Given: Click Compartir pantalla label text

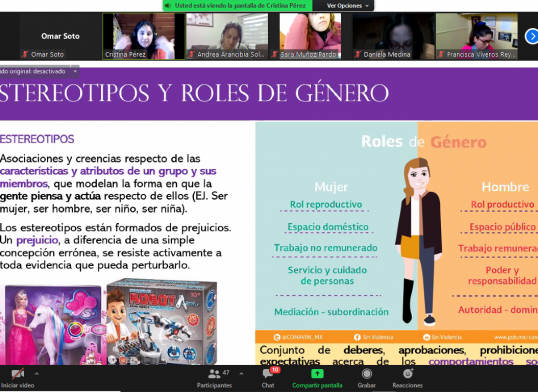Looking at the screenshot, I should (x=317, y=385).
